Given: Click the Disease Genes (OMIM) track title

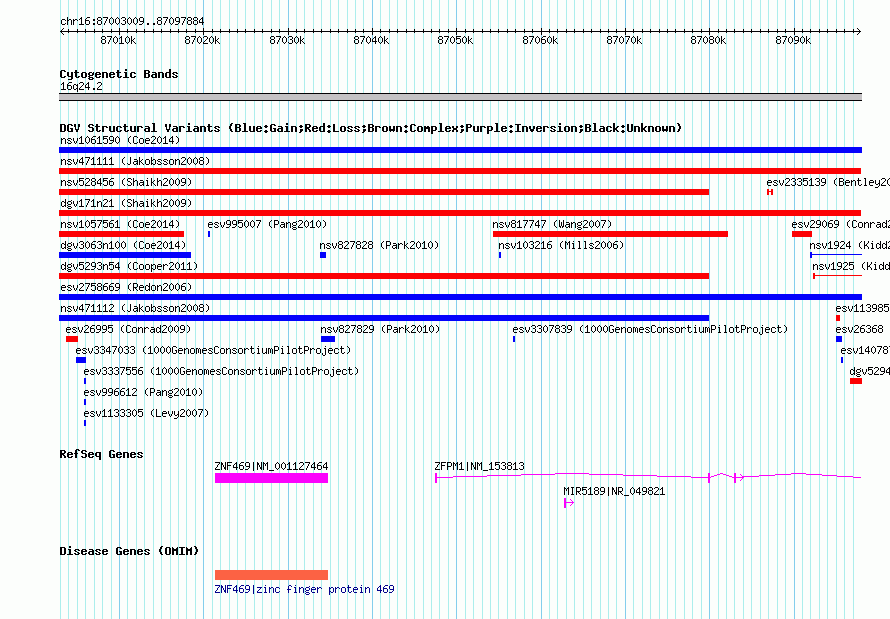Looking at the screenshot, I should 129,551.
